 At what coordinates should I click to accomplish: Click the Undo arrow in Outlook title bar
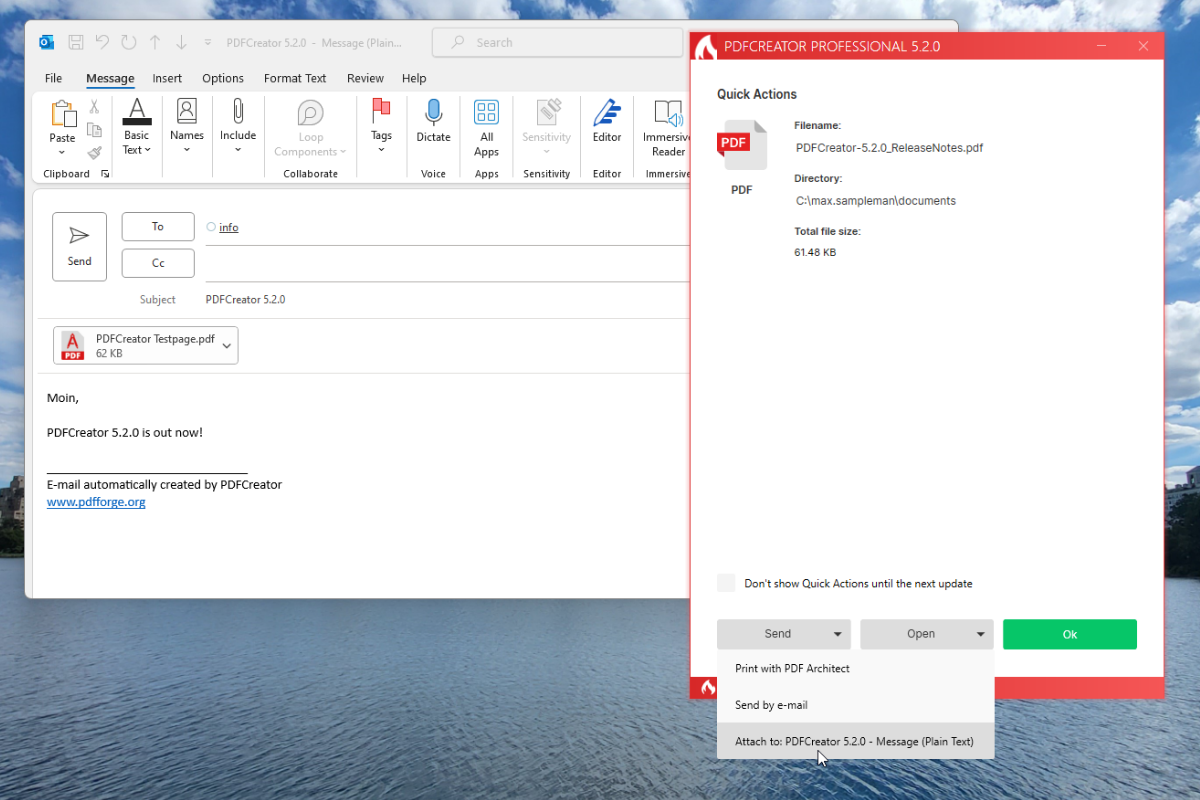click(102, 42)
